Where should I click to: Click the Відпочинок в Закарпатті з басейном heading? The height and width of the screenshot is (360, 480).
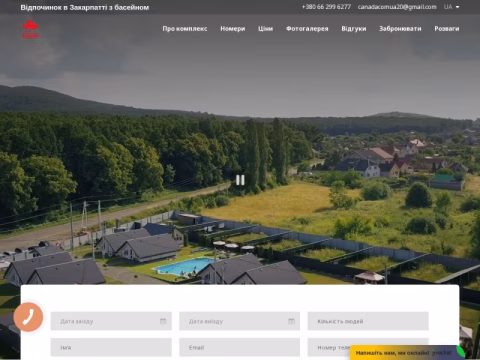click(85, 7)
